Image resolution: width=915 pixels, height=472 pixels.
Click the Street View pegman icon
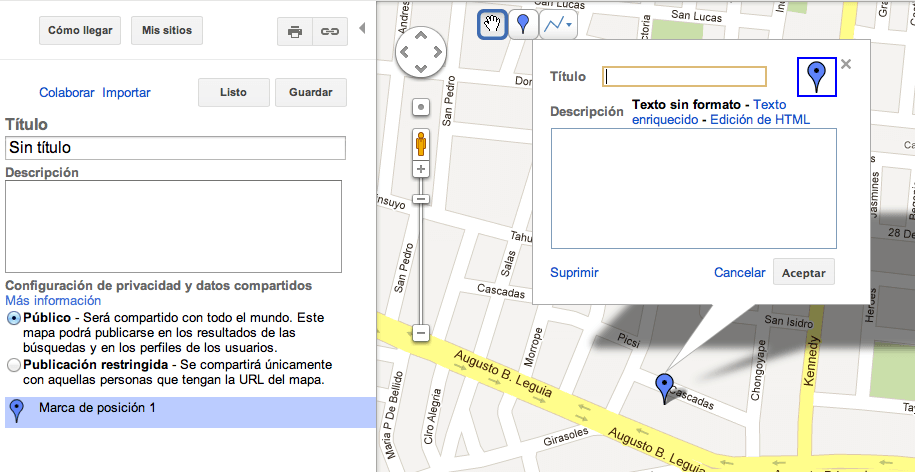coord(421,144)
